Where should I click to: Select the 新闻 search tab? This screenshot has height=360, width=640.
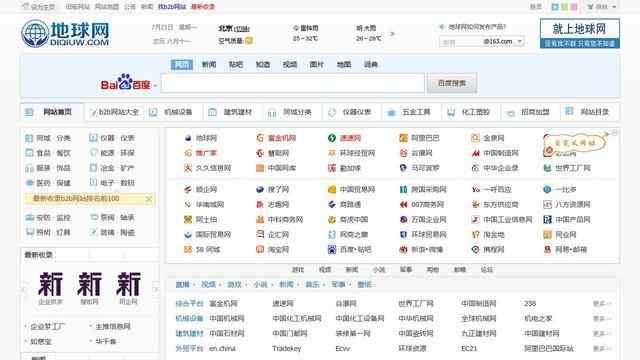pyautogui.click(x=209, y=64)
